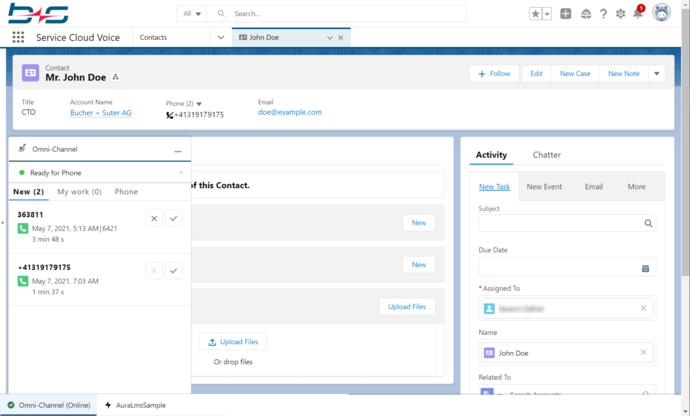690x416 pixels.
Task: Follow the John Doe contact
Action: click(494, 74)
